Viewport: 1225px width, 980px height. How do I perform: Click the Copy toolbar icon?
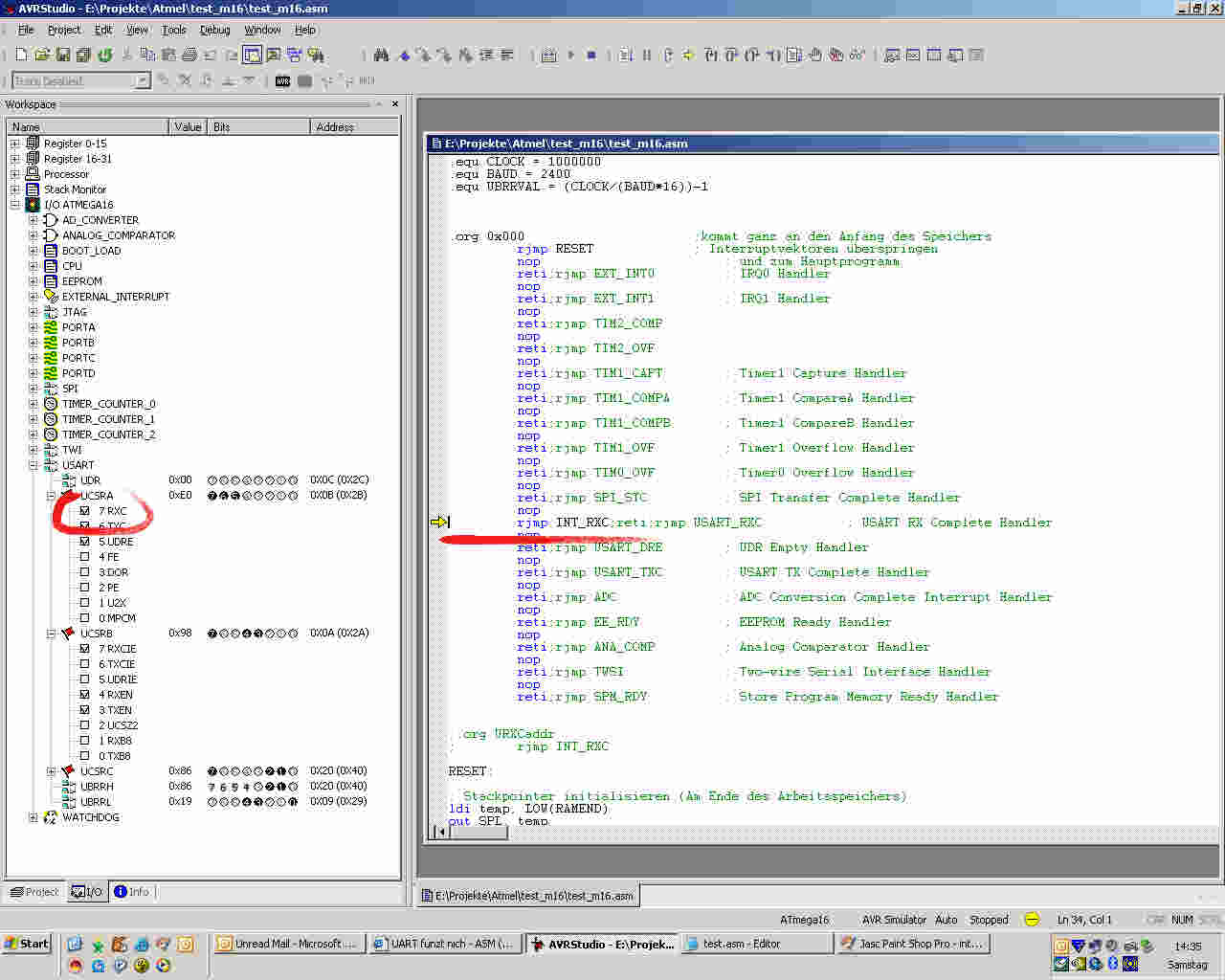pos(147,56)
